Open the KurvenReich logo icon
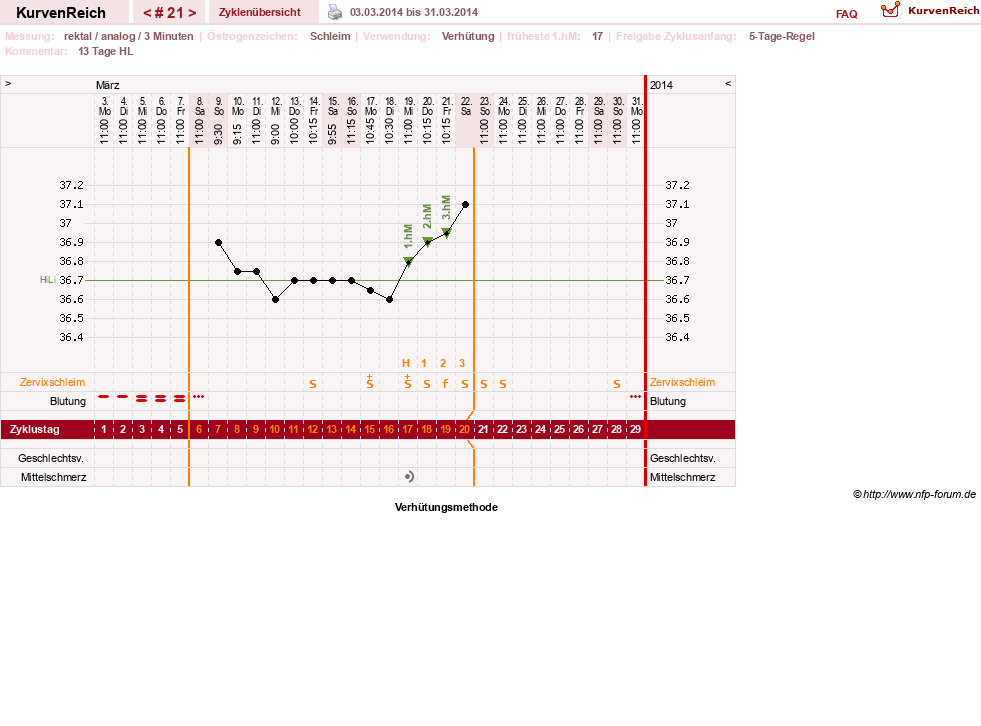Screen dimensions: 981x726 [890, 10]
